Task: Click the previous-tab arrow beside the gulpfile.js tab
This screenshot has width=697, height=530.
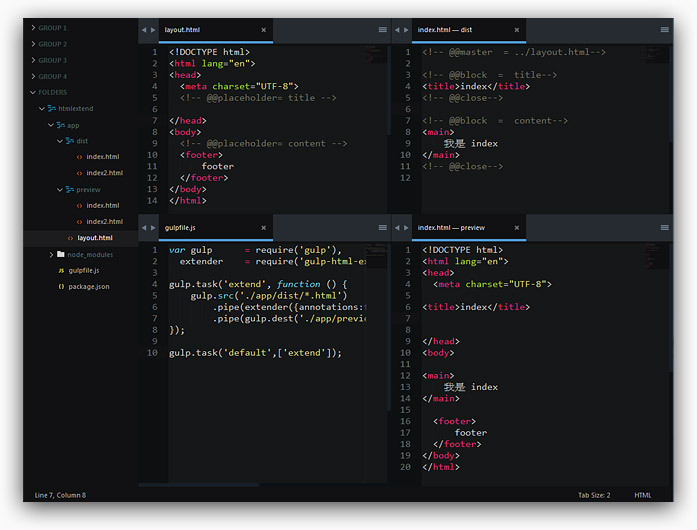Action: tap(144, 227)
